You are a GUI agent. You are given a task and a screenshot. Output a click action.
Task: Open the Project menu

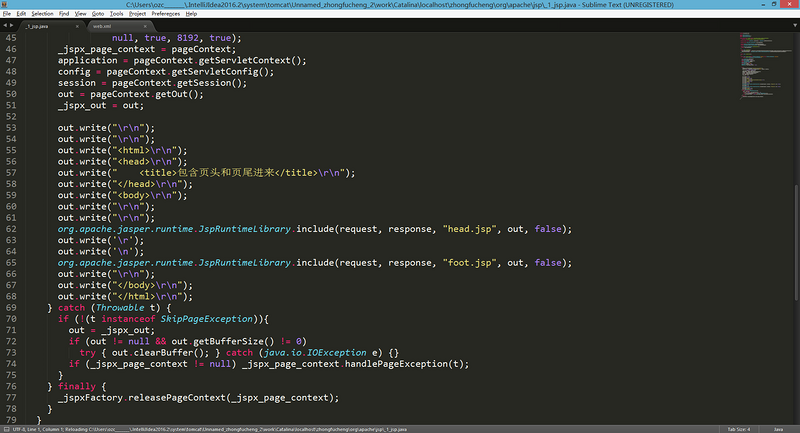(137, 14)
